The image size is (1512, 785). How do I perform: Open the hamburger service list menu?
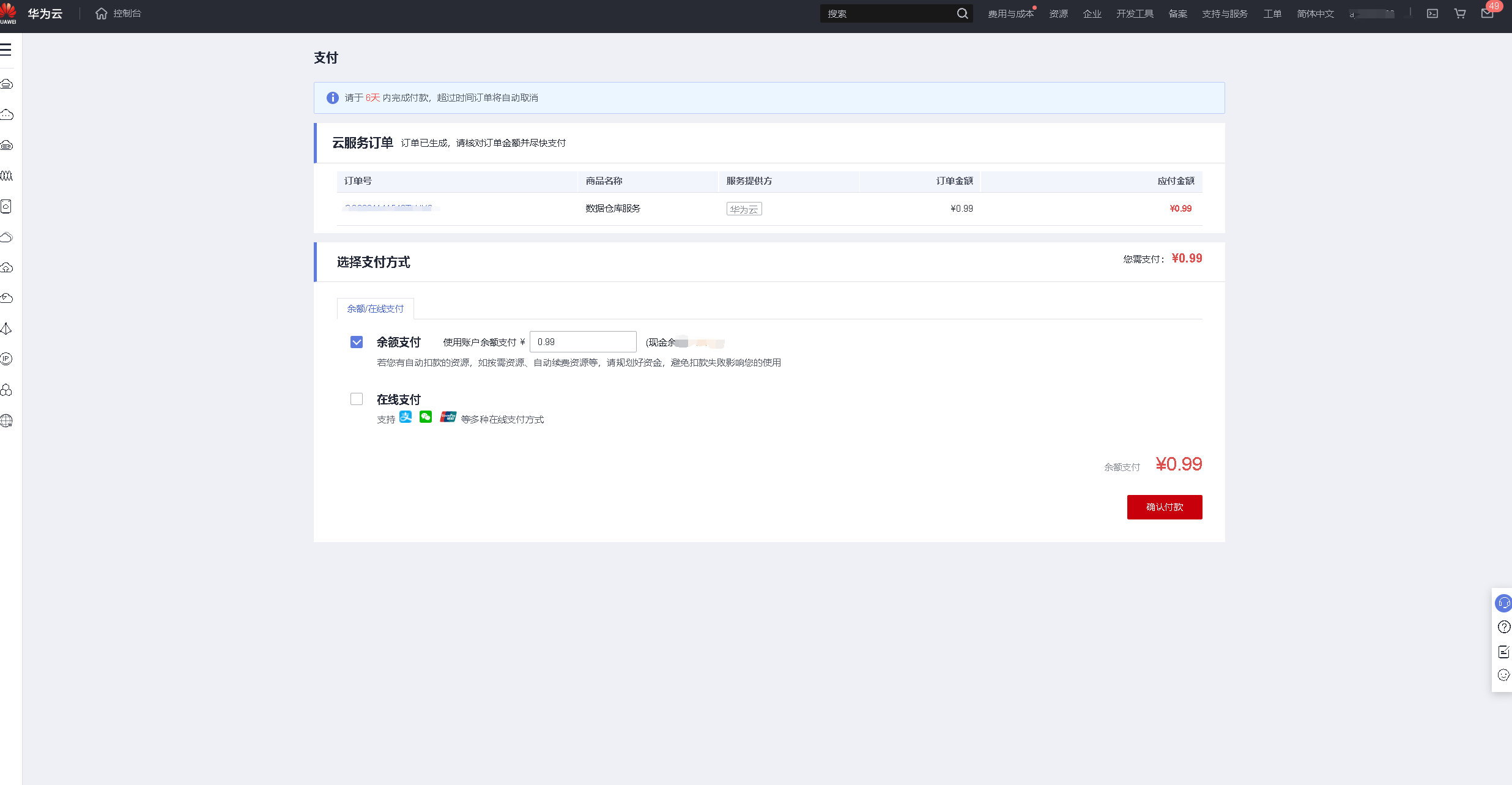click(x=6, y=50)
